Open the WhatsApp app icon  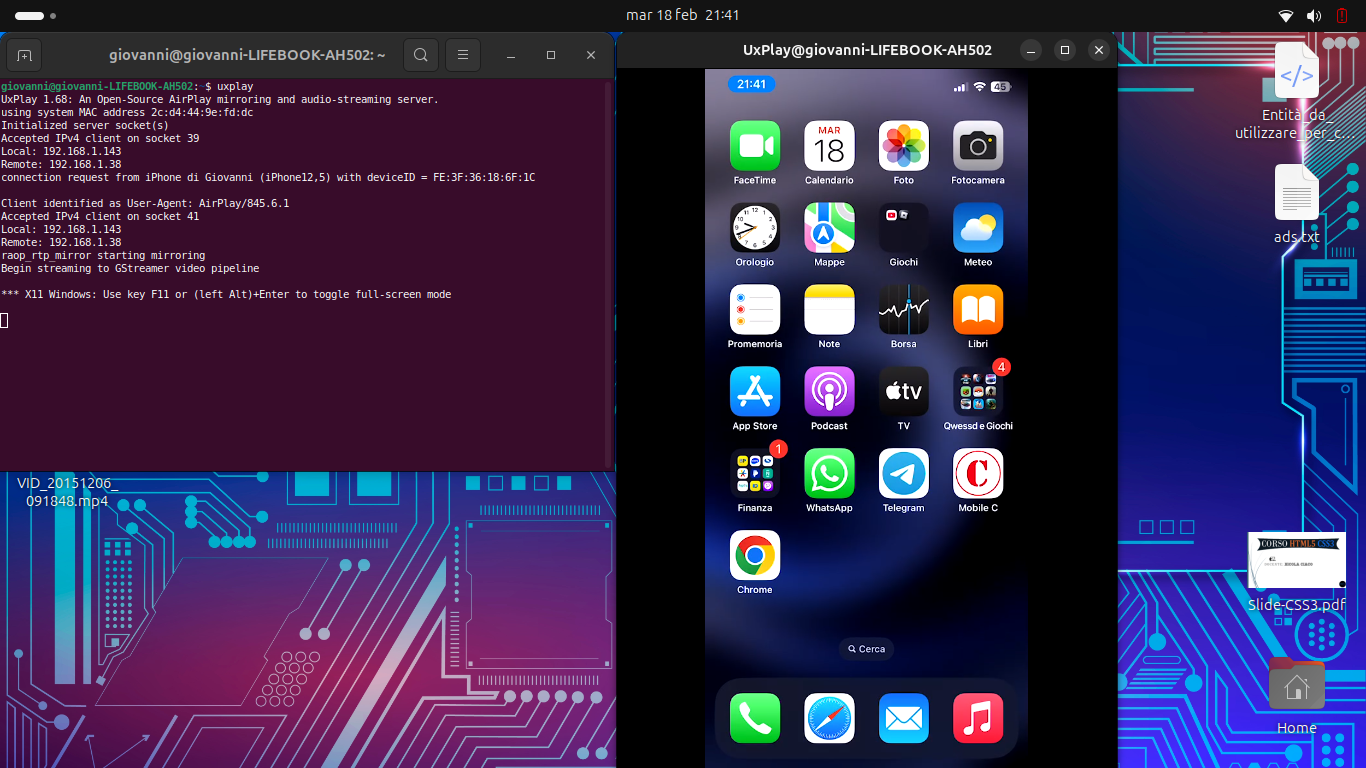coord(829,474)
